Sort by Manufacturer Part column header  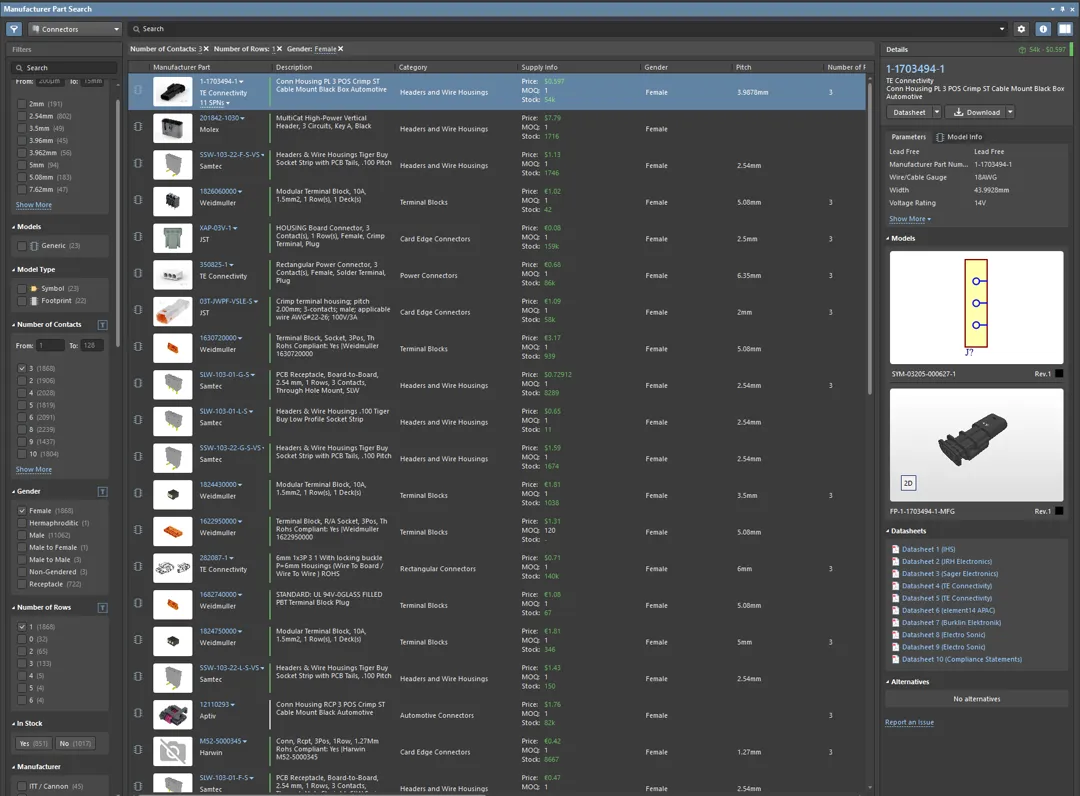pos(181,67)
